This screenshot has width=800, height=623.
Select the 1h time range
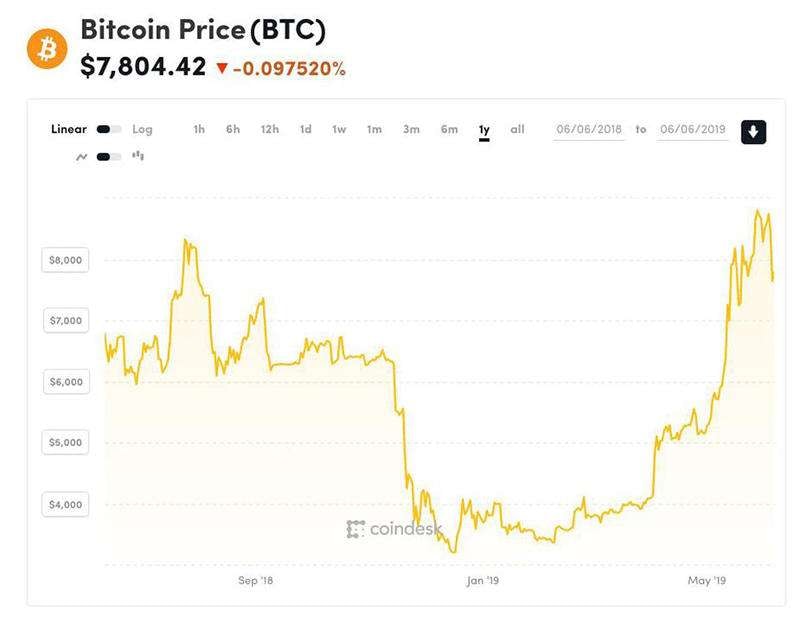[199, 129]
